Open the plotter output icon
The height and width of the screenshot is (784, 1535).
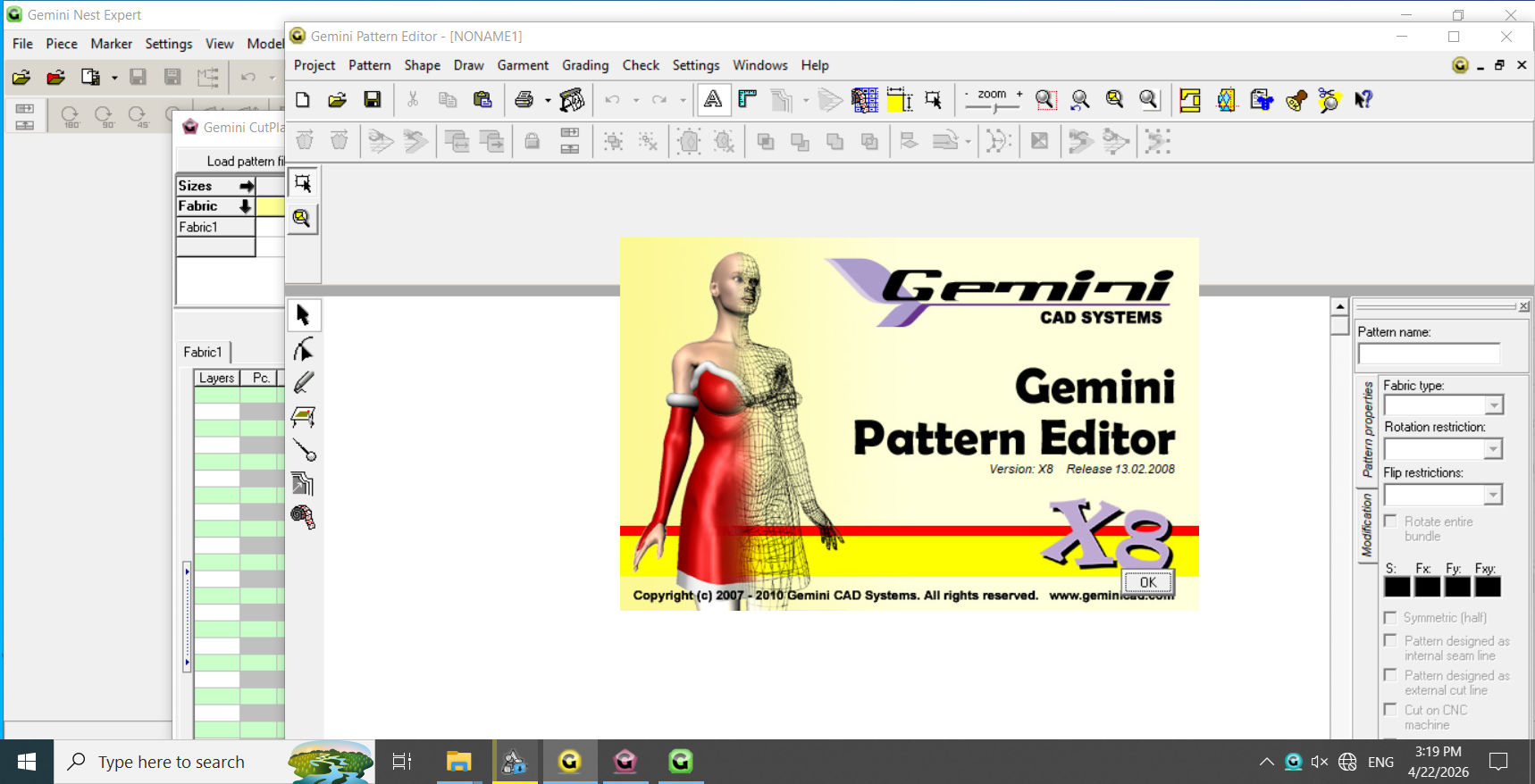(572, 100)
